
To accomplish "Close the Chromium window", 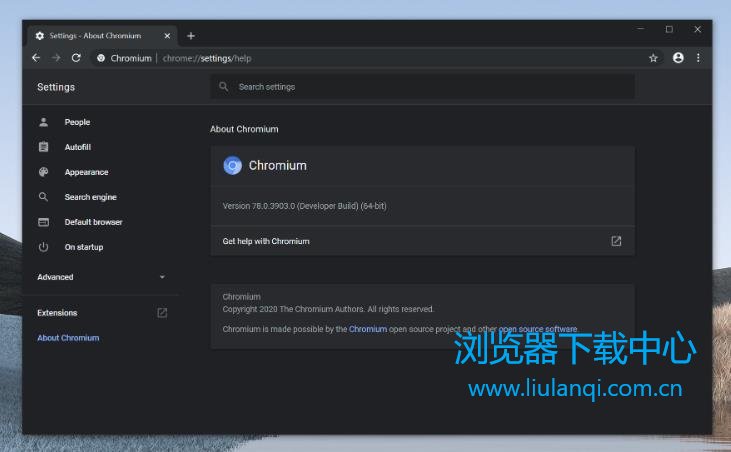I will [697, 29].
